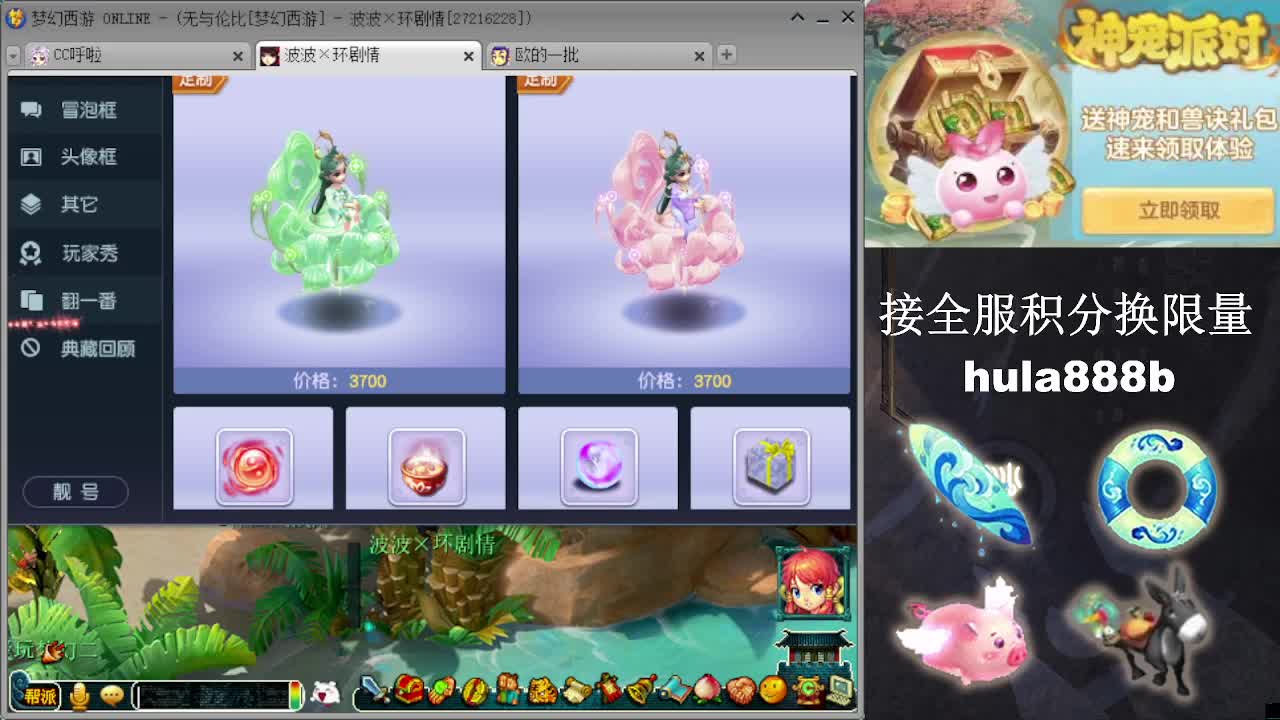Select the pink costume preview card
The width and height of the screenshot is (1280, 720).
click(x=684, y=233)
